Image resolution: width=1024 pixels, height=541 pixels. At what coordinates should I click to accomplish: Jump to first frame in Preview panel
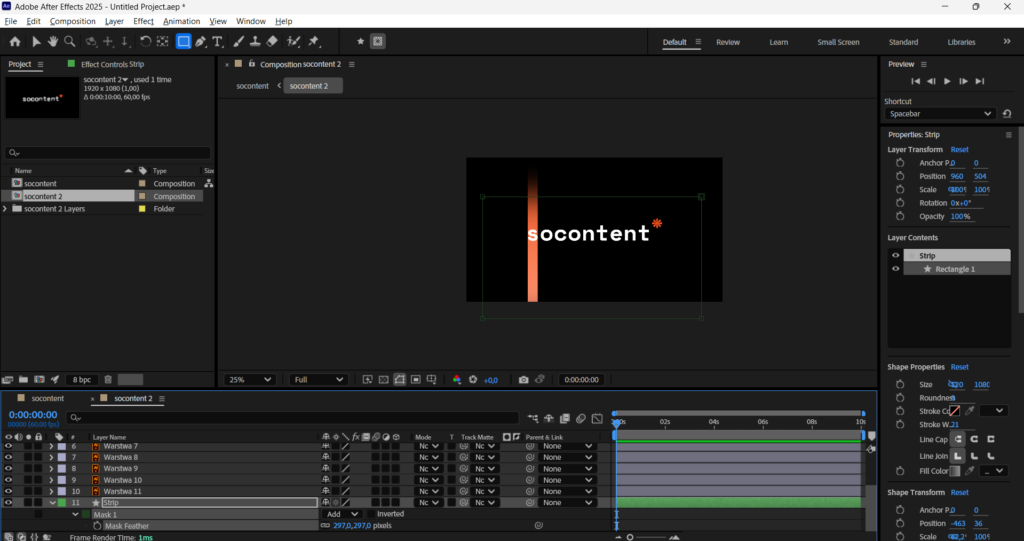(x=916, y=81)
